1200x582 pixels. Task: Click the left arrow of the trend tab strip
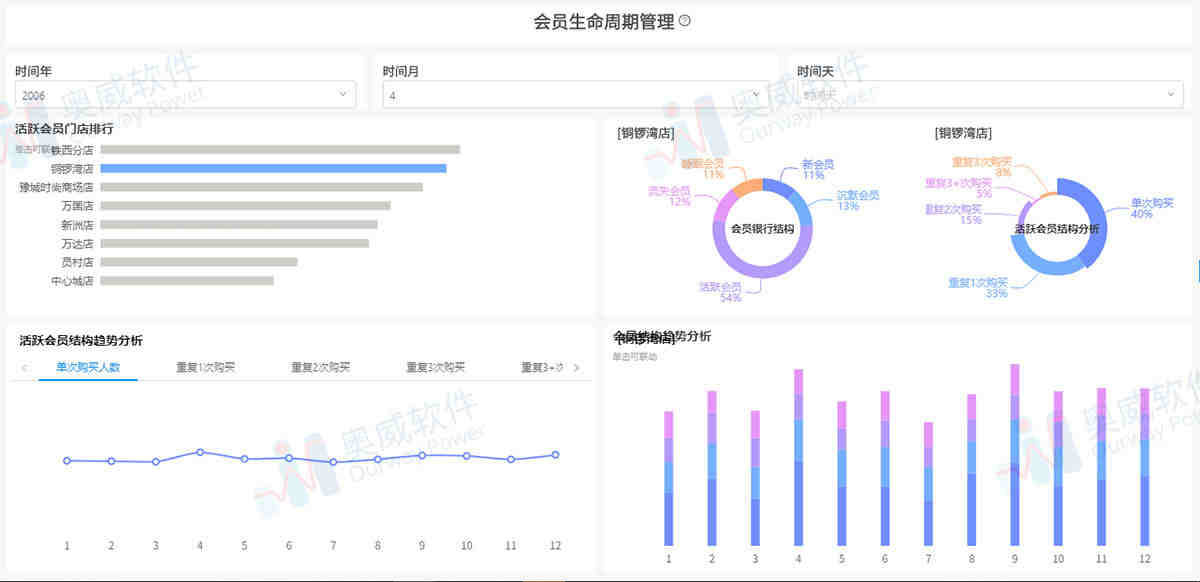point(25,368)
